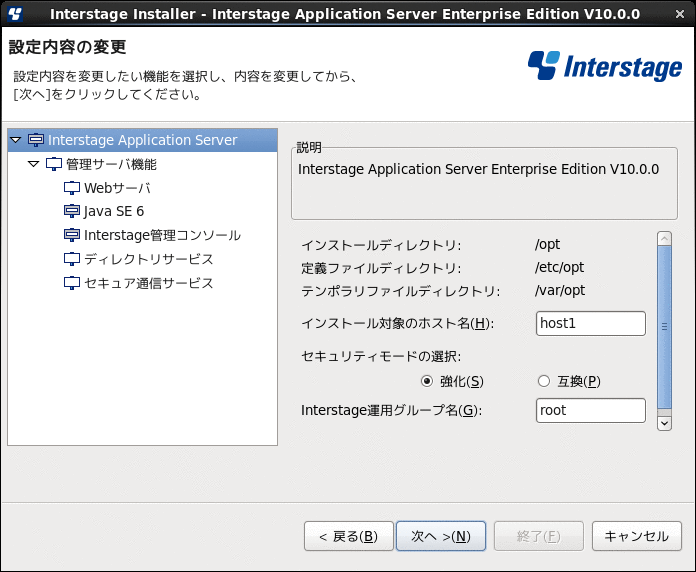Click the 管理サーバ機能 monitor icon
This screenshot has width=696, height=572.
(54, 164)
